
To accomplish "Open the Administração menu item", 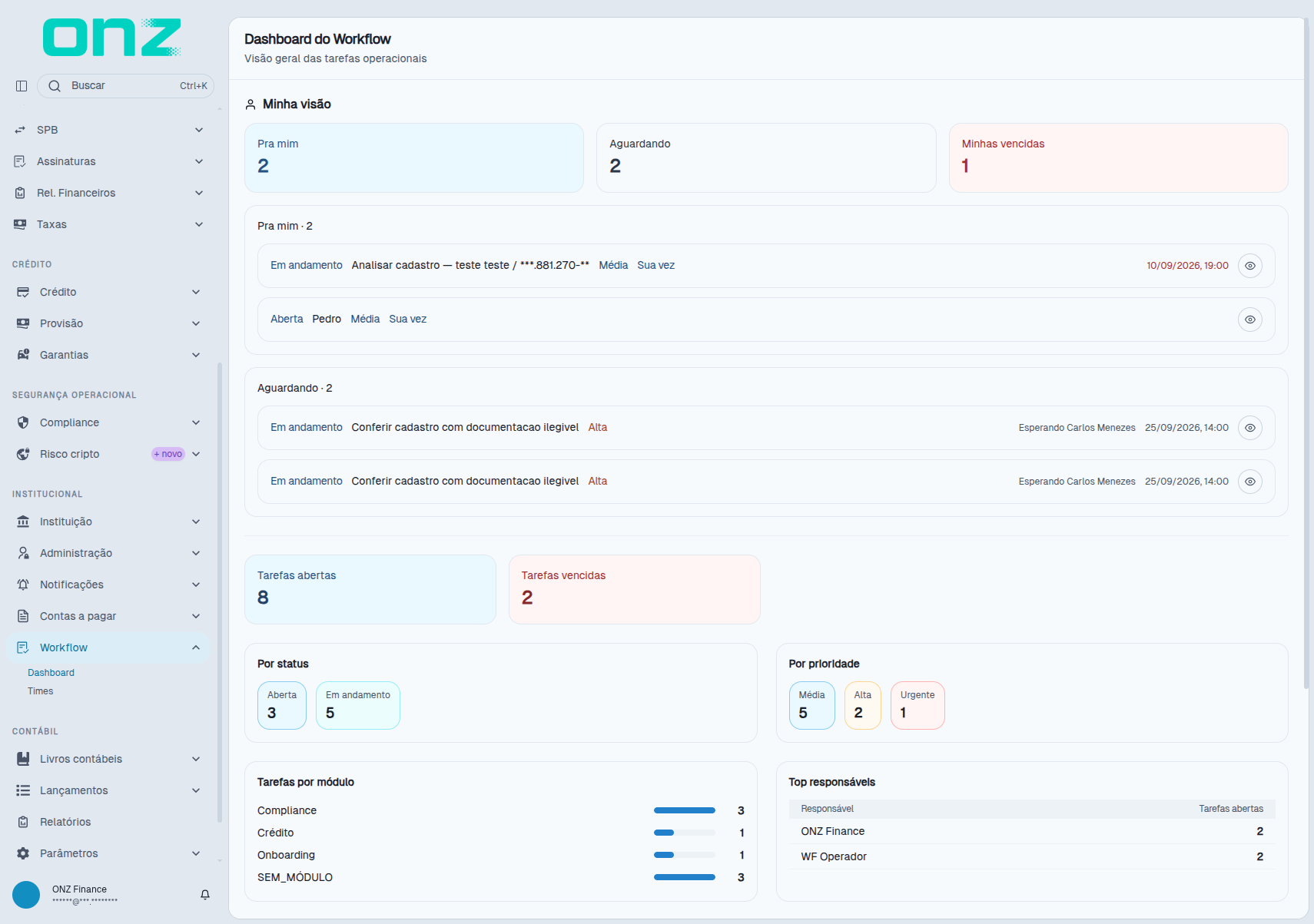I will click(108, 553).
